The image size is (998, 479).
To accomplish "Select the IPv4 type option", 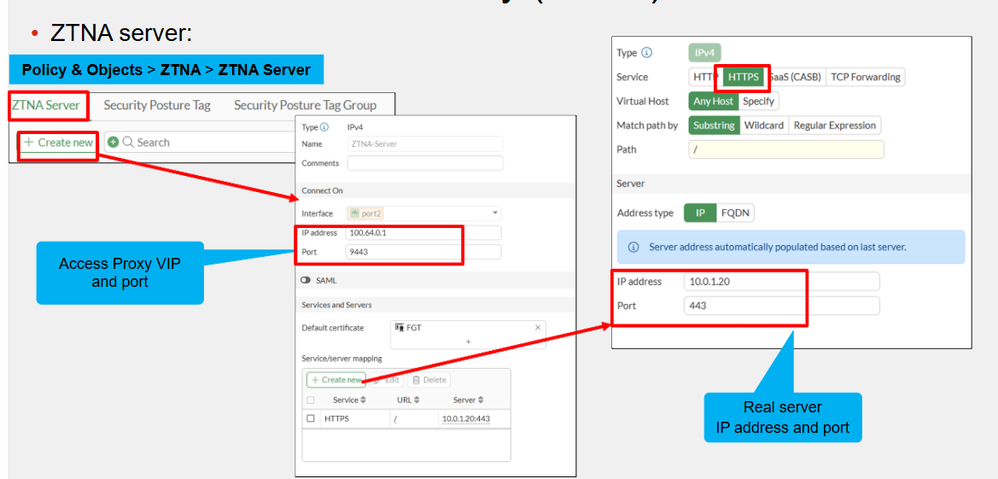I will [x=705, y=53].
